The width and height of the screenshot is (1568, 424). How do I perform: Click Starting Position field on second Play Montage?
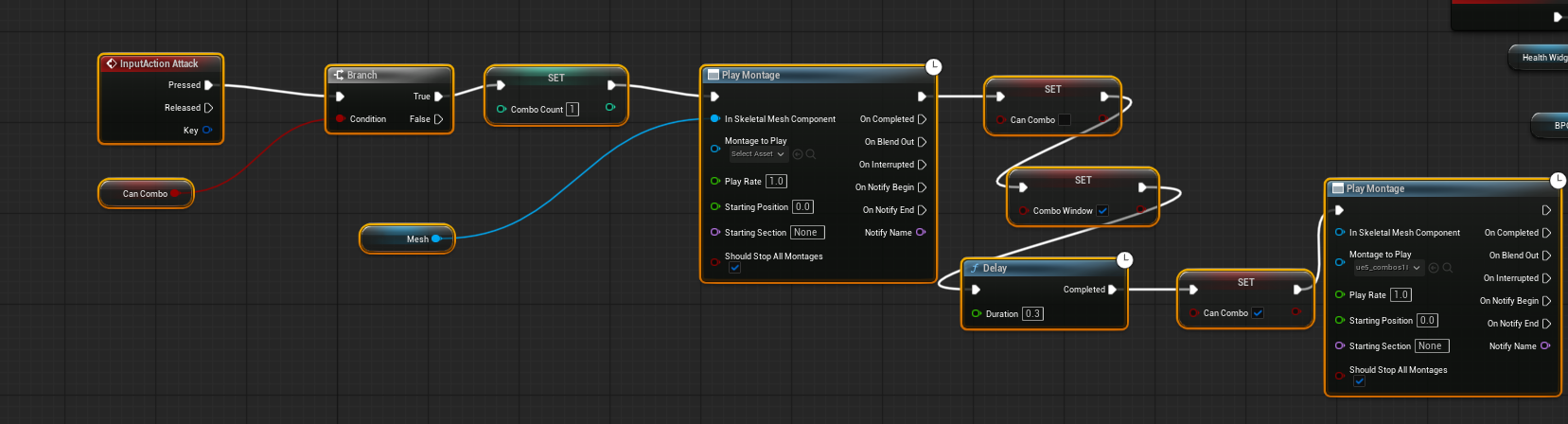1427,321
